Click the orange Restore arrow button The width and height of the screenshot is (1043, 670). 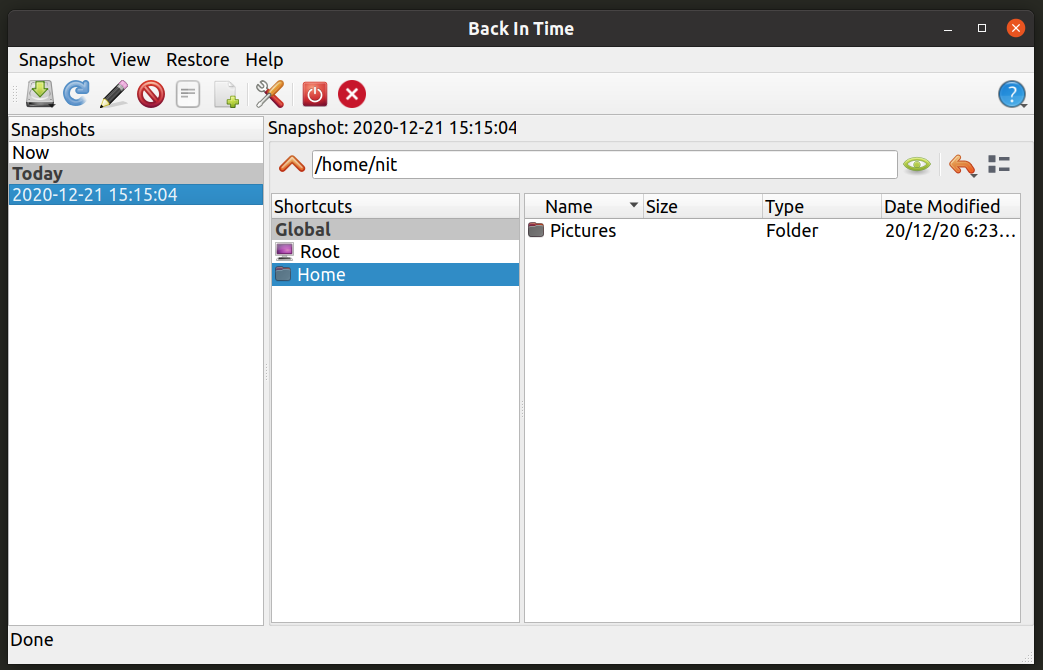[963, 164]
